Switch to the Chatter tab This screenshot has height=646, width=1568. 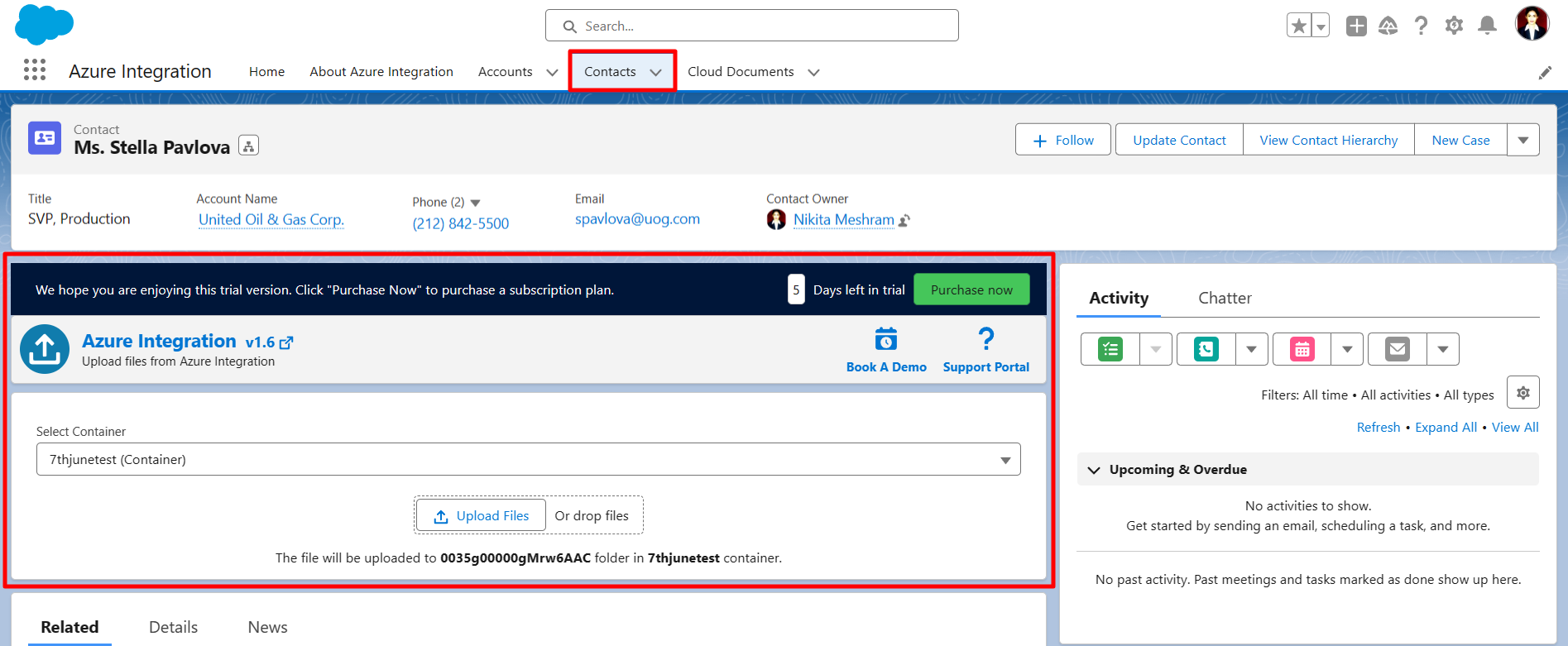click(1225, 298)
